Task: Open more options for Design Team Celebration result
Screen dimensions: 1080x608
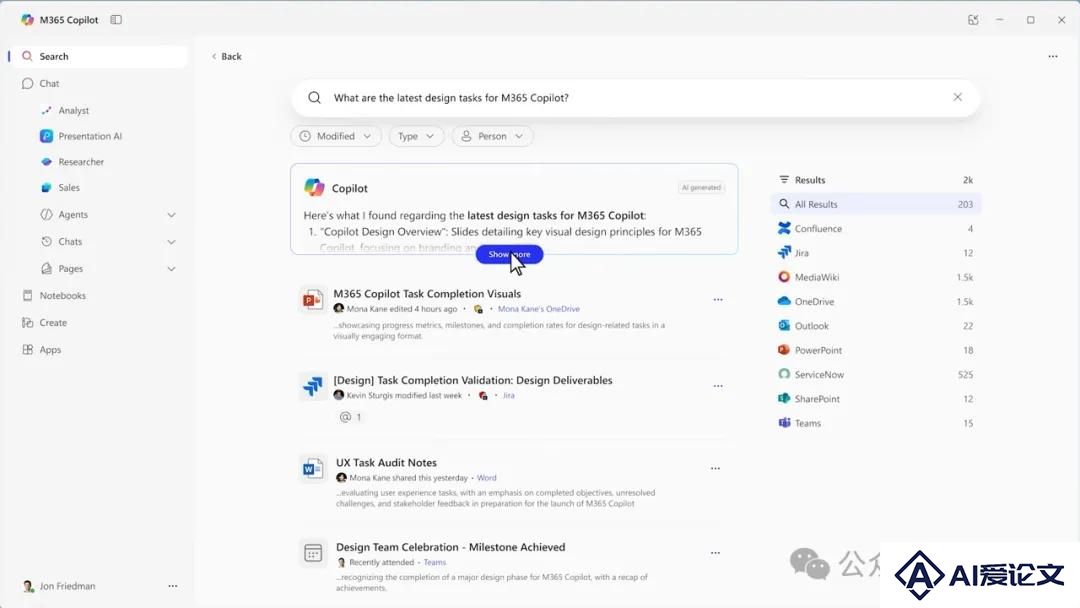Action: click(x=715, y=553)
